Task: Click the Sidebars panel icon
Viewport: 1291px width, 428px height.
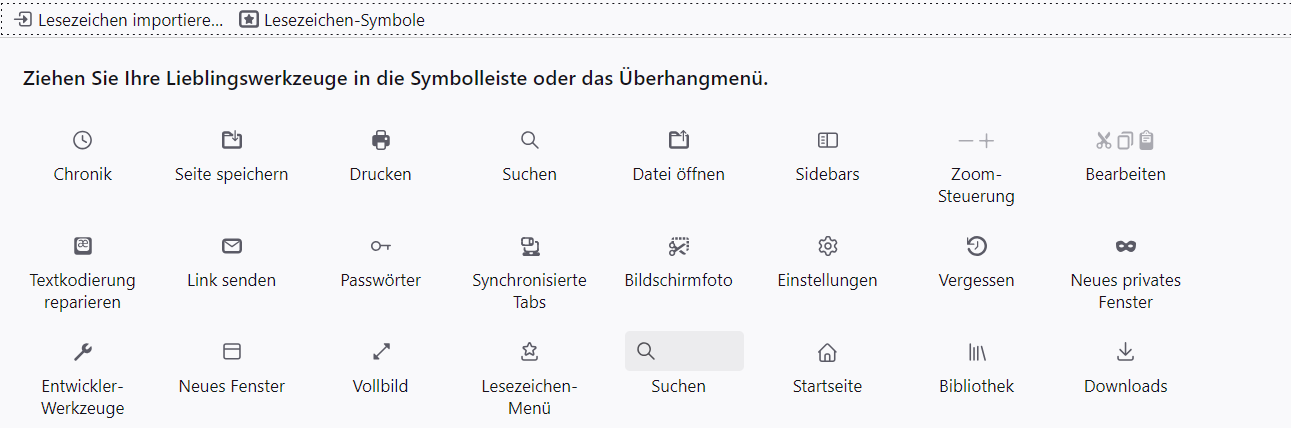Action: point(828,140)
